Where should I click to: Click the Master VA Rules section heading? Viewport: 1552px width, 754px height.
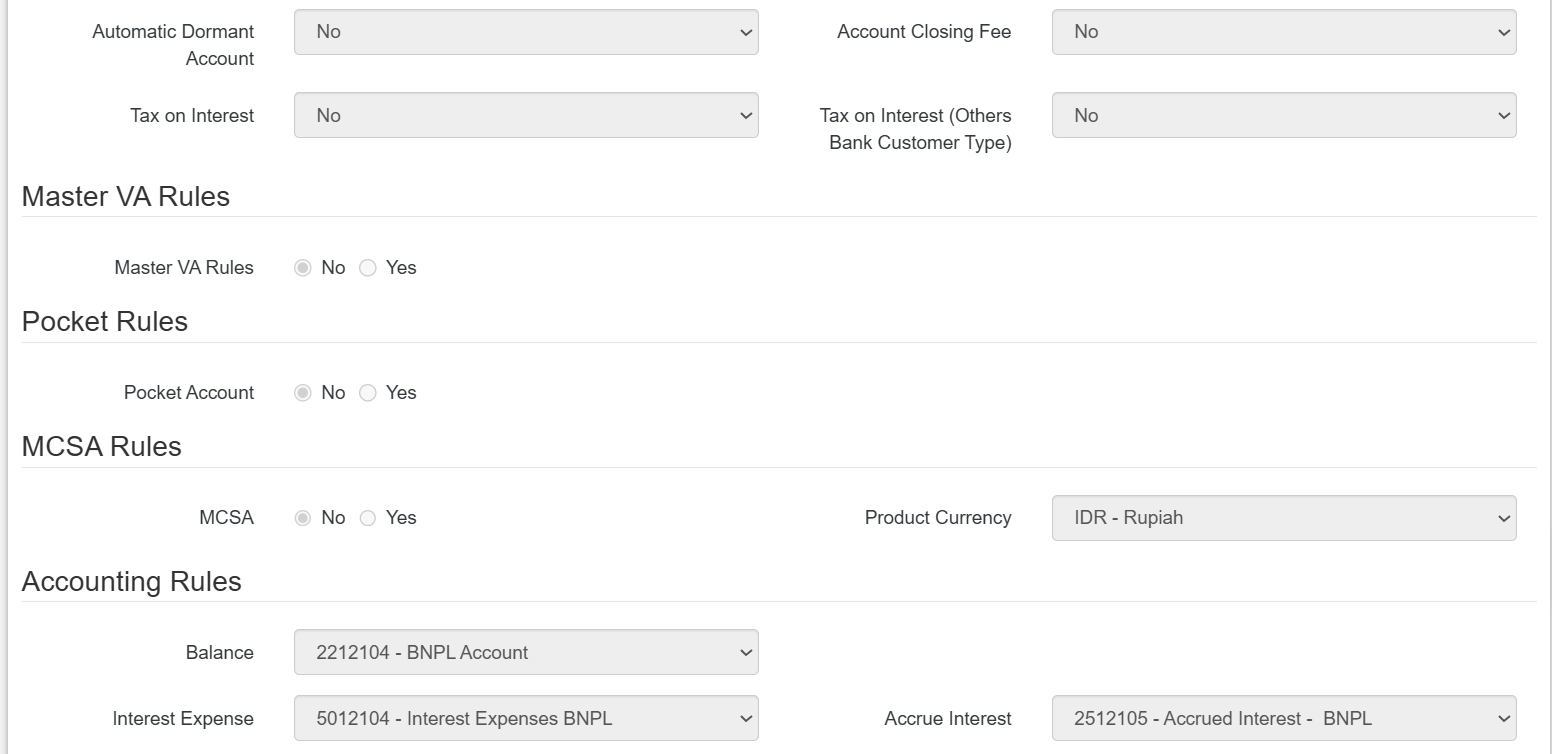(126, 197)
